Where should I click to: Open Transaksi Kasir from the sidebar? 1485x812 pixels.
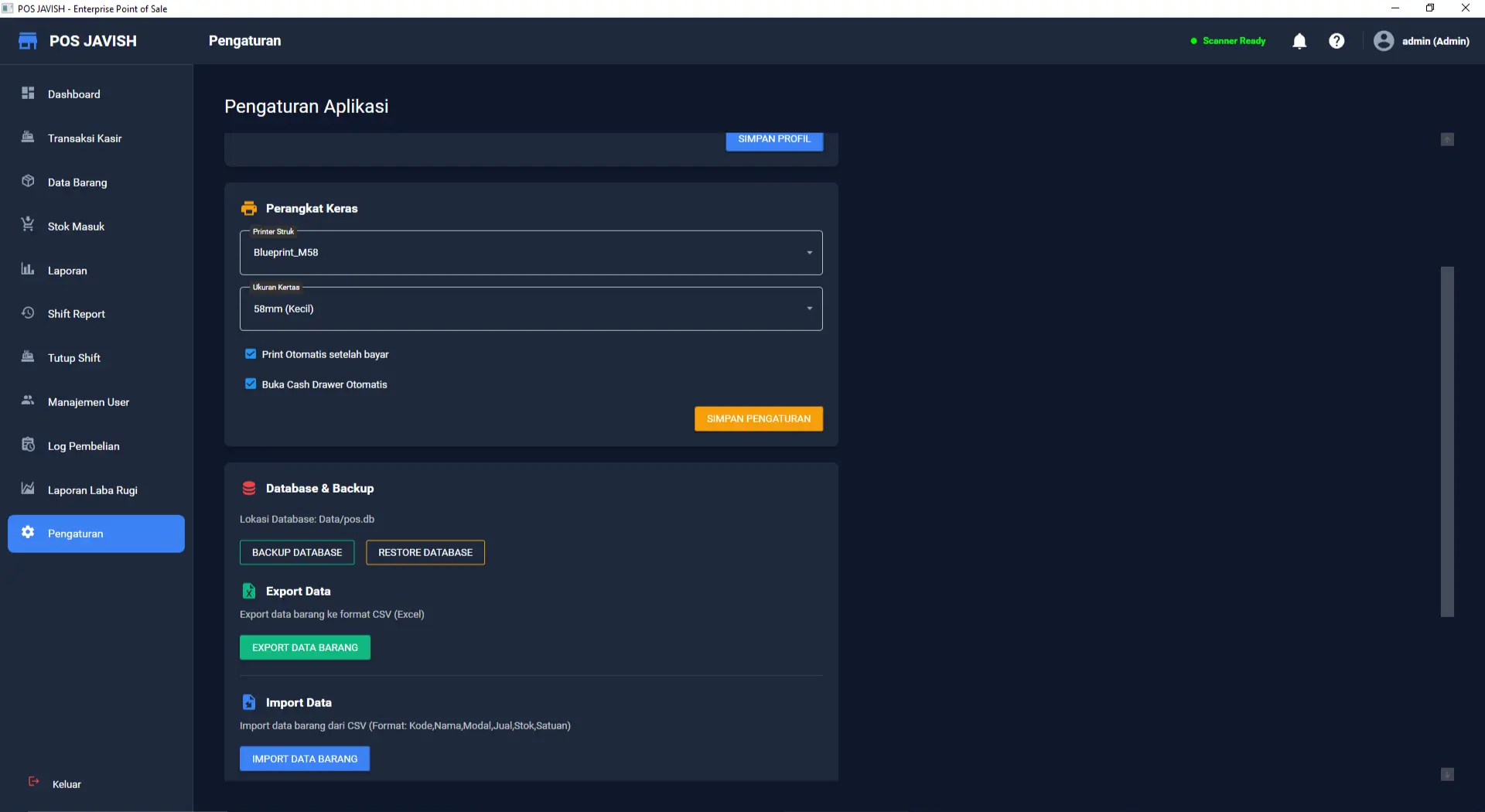(x=84, y=138)
